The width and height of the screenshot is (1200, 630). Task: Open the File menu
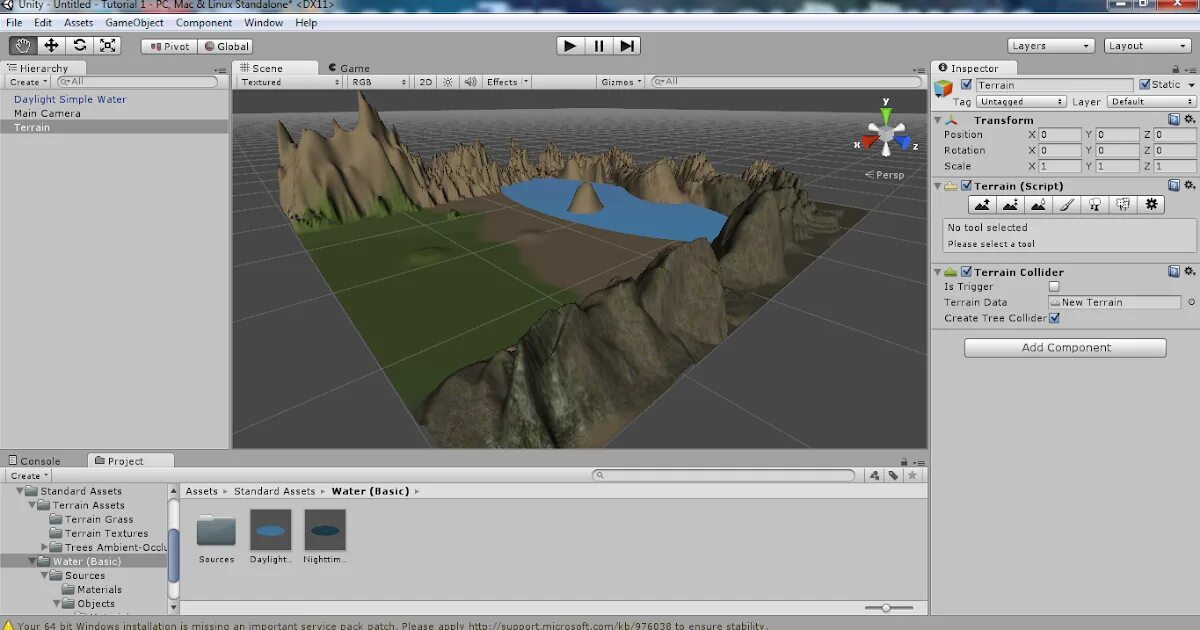coord(14,22)
